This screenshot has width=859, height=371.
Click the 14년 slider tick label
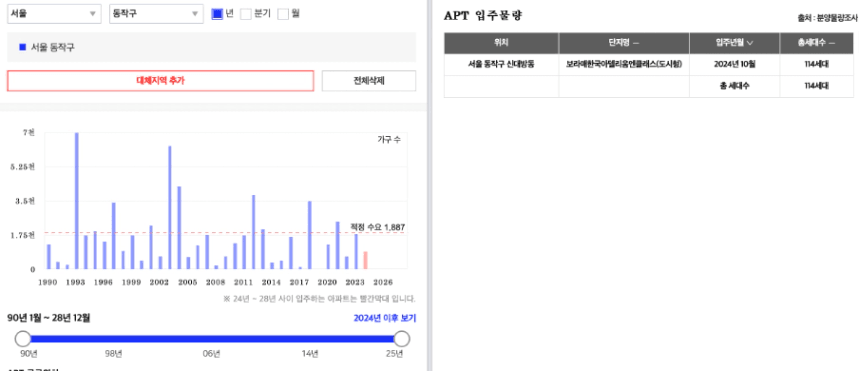point(310,354)
